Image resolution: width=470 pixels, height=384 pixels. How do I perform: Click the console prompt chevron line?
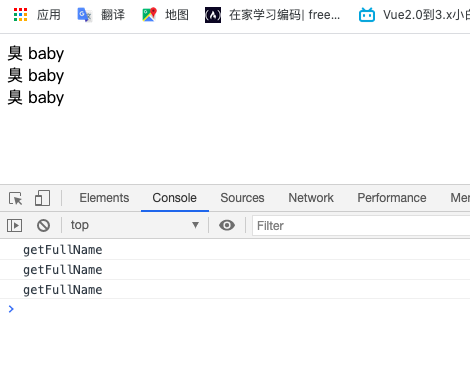(235, 309)
